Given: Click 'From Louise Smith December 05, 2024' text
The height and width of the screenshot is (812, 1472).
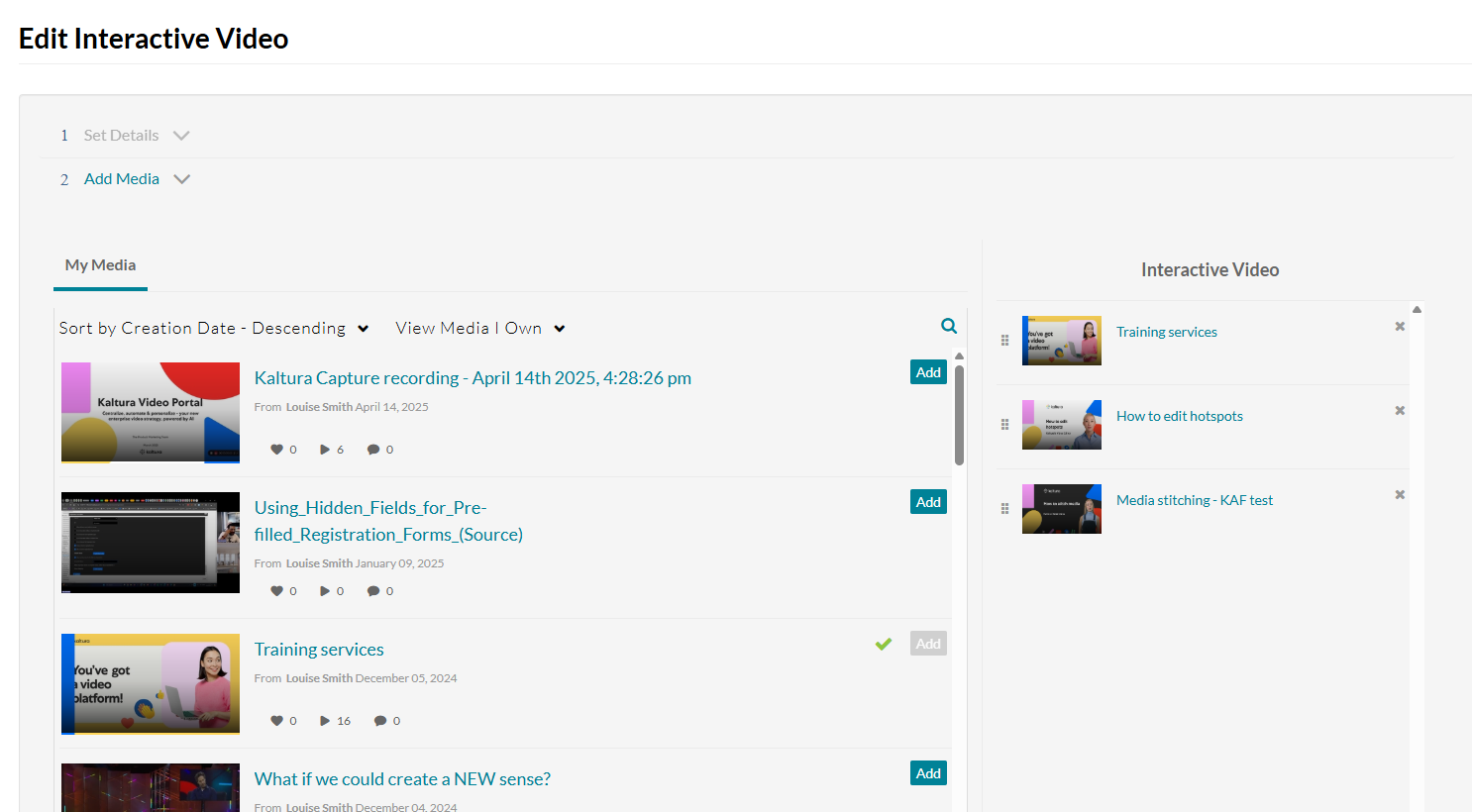Looking at the screenshot, I should [x=356, y=678].
